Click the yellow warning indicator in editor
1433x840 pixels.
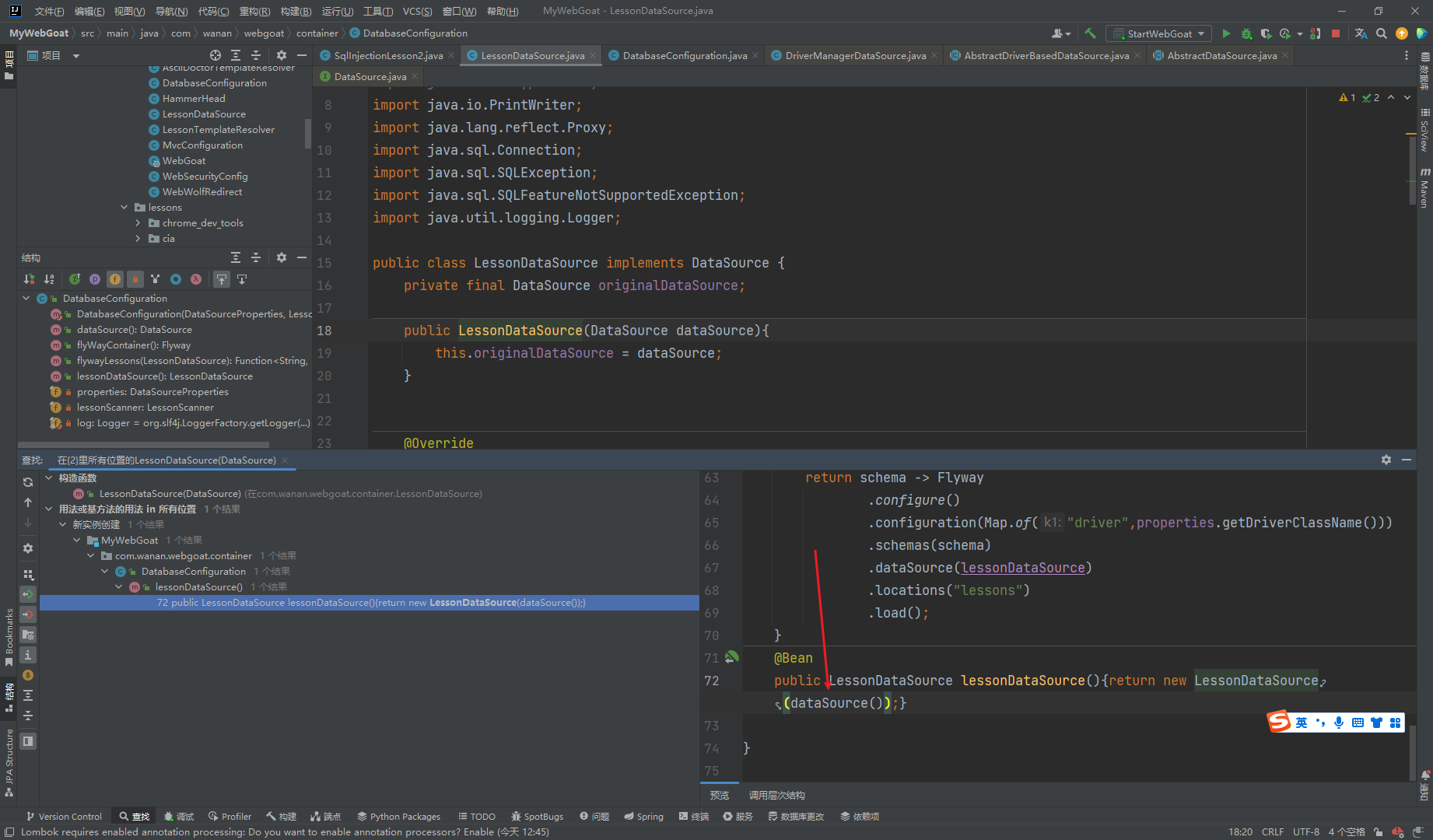[1347, 97]
